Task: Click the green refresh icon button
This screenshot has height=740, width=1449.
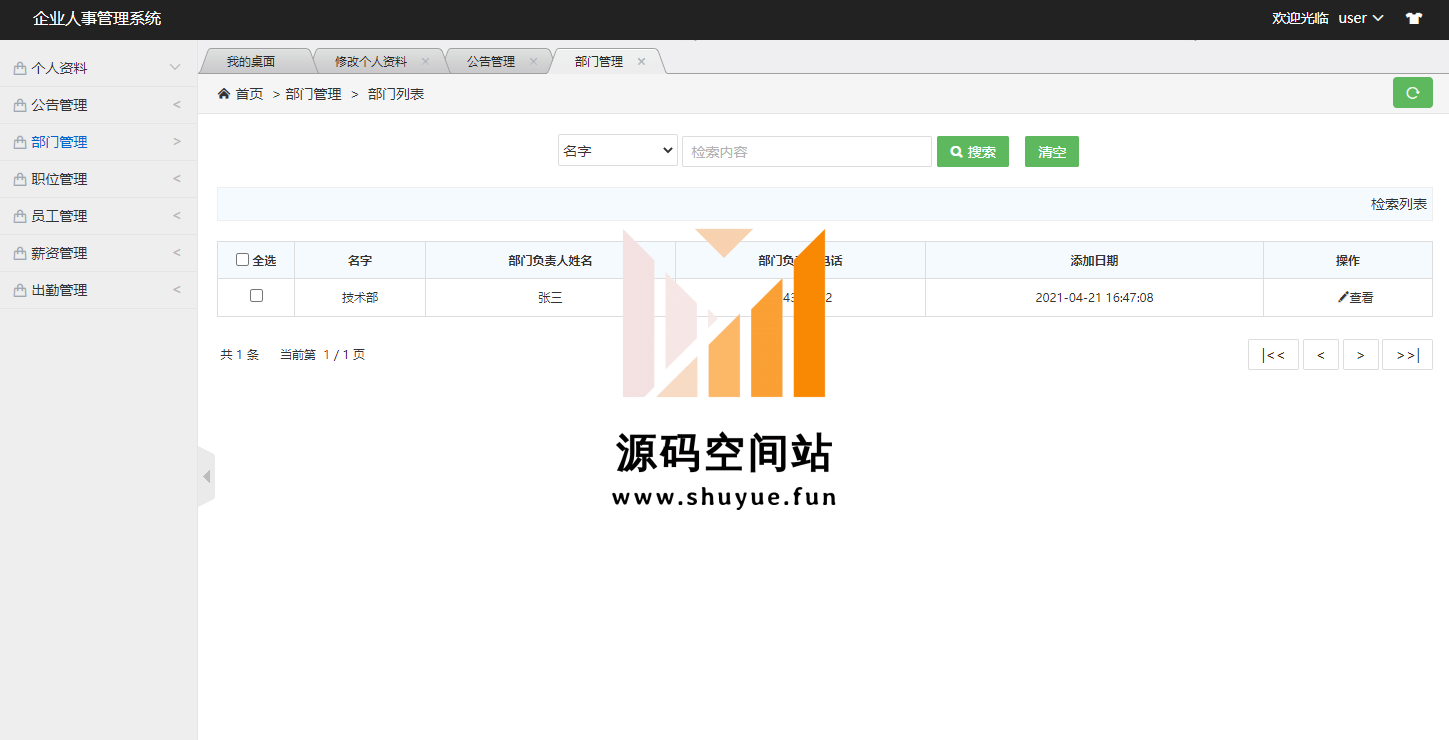Action: (1412, 93)
